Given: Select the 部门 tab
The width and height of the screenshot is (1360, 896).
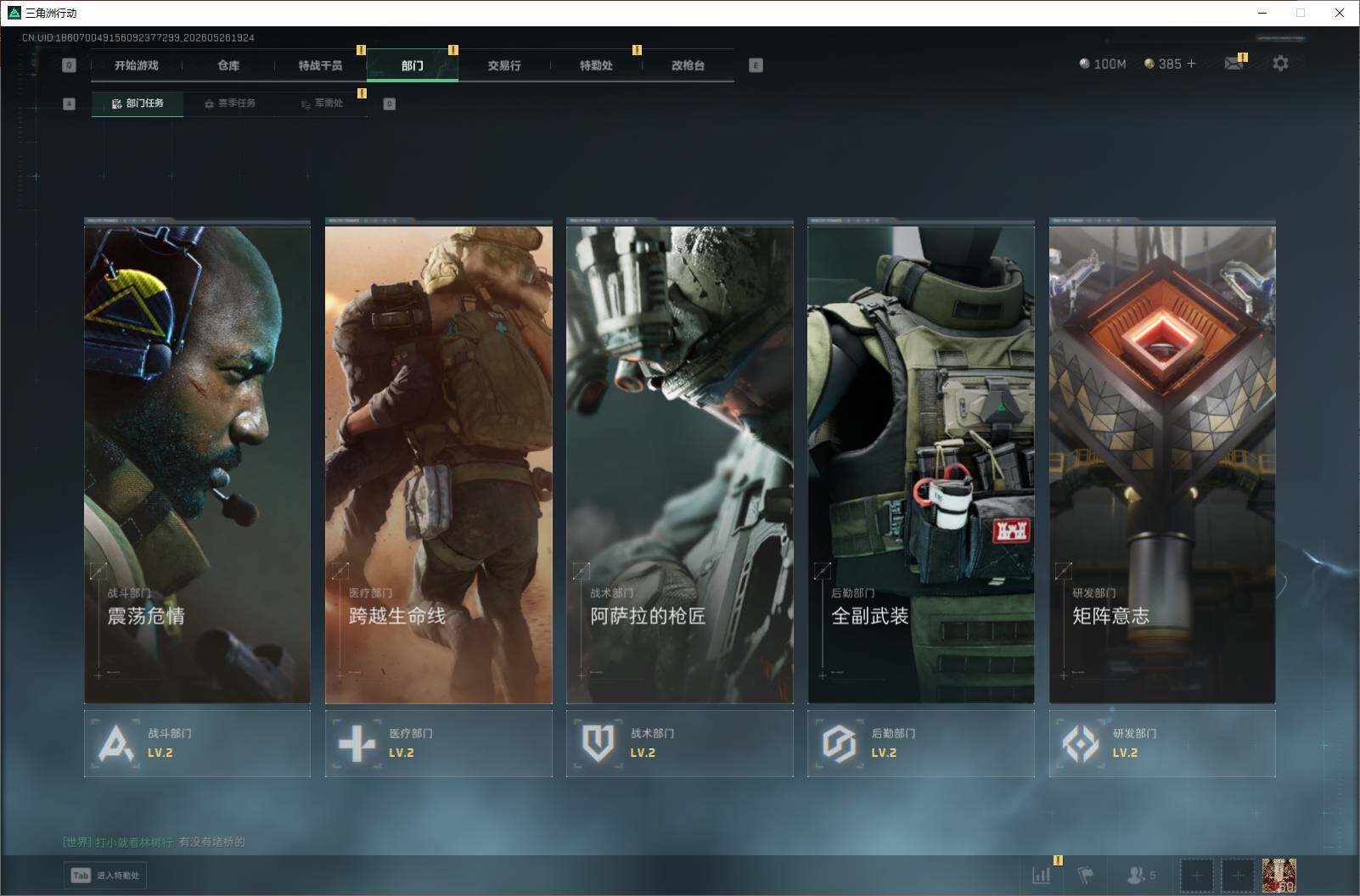Looking at the screenshot, I should click(413, 65).
